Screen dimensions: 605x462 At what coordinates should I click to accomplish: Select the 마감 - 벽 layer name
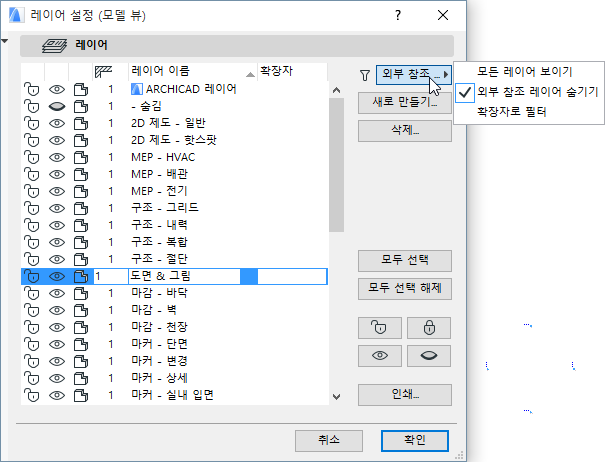tap(154, 310)
